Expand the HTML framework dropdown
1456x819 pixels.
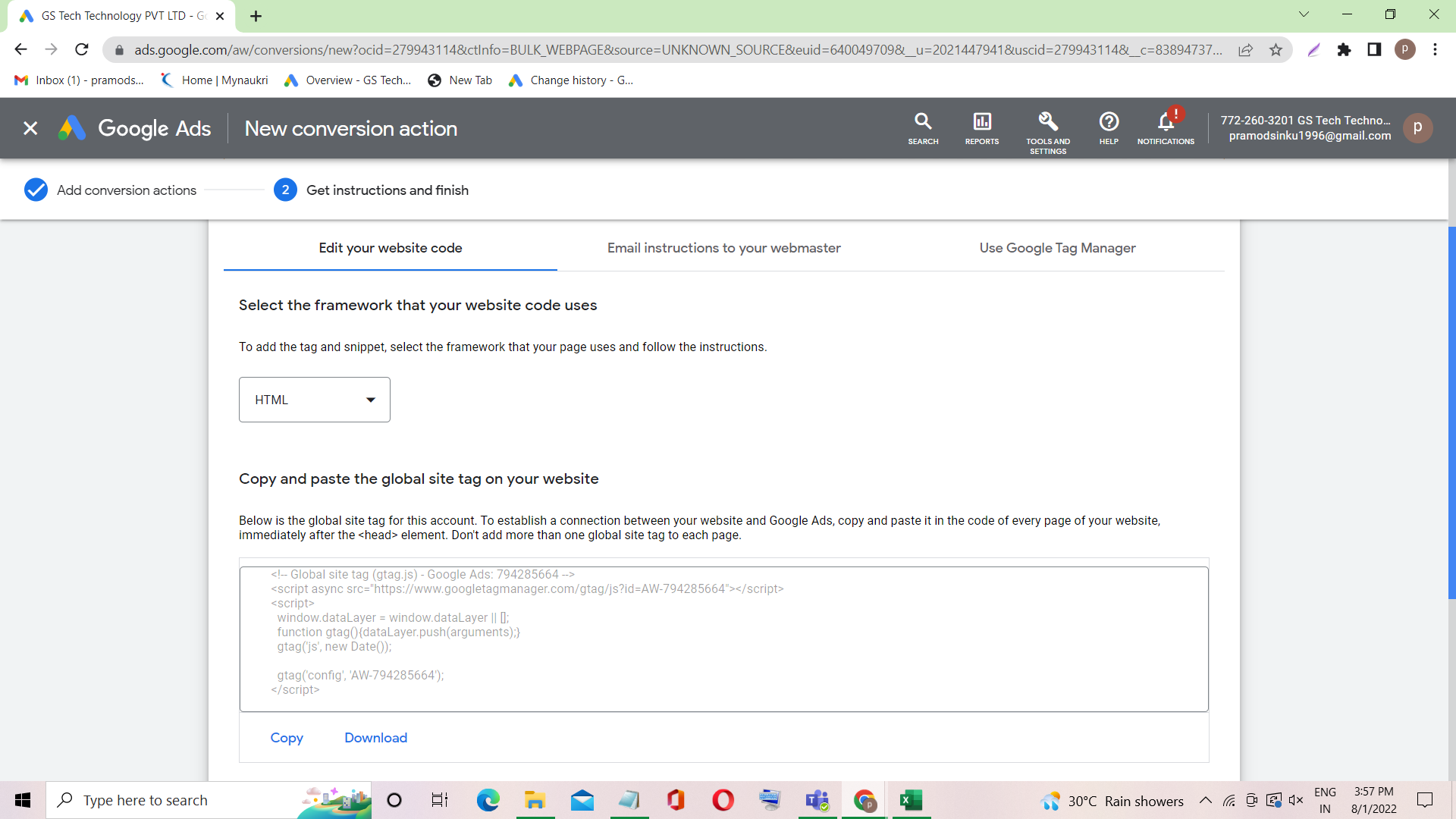click(314, 400)
